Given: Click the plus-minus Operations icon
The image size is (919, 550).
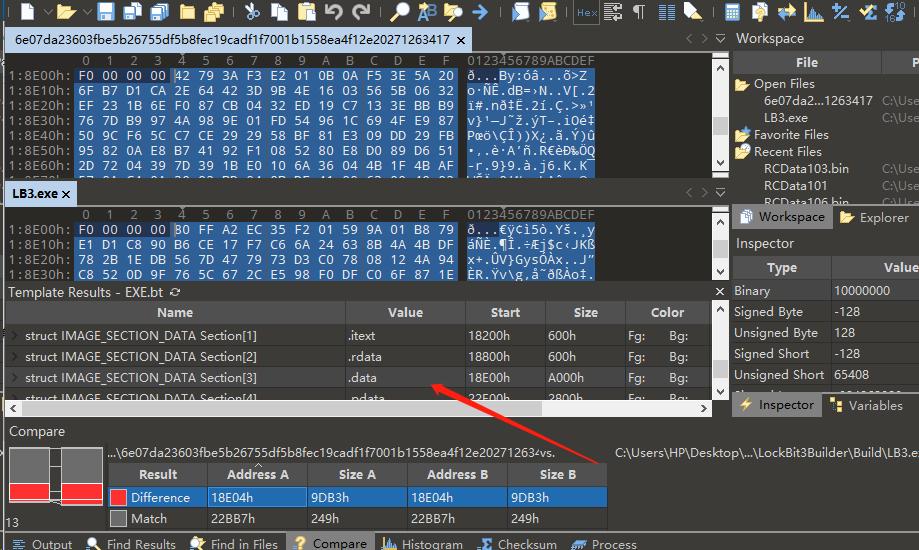Looking at the screenshot, I should [840, 11].
